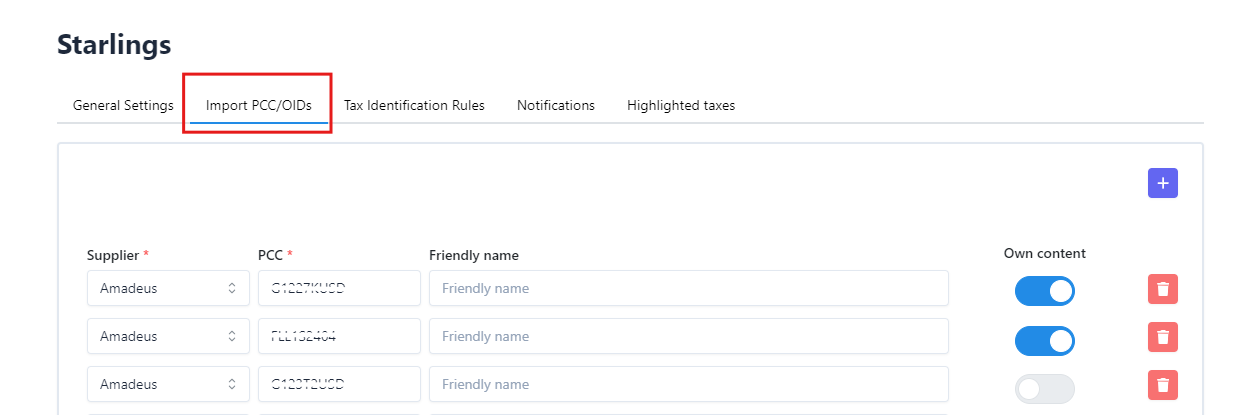1234x415 pixels.
Task: Click the first row's Friendly name field
Action: (688, 289)
